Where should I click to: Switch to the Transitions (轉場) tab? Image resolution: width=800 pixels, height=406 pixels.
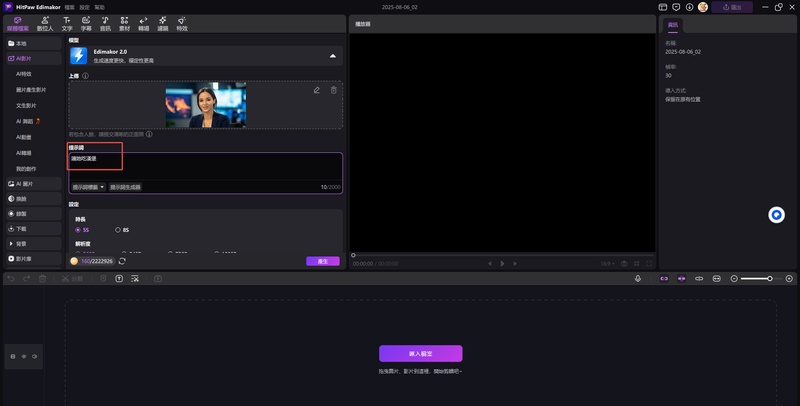143,24
